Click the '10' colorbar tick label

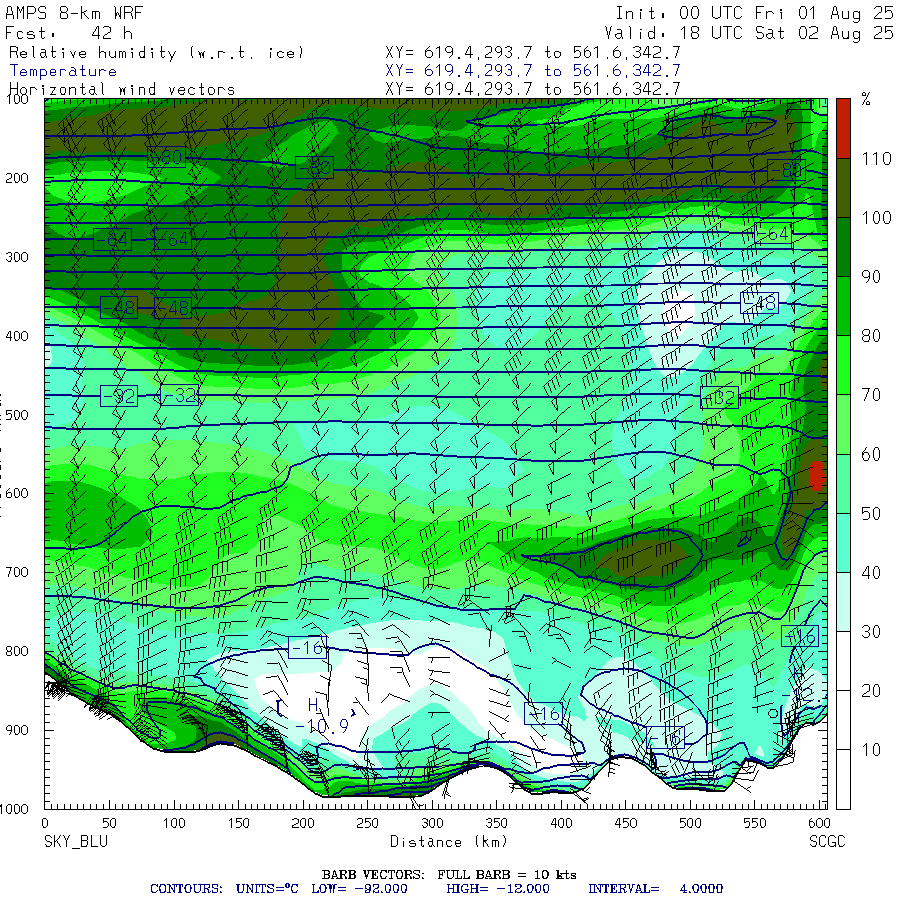[x=871, y=750]
